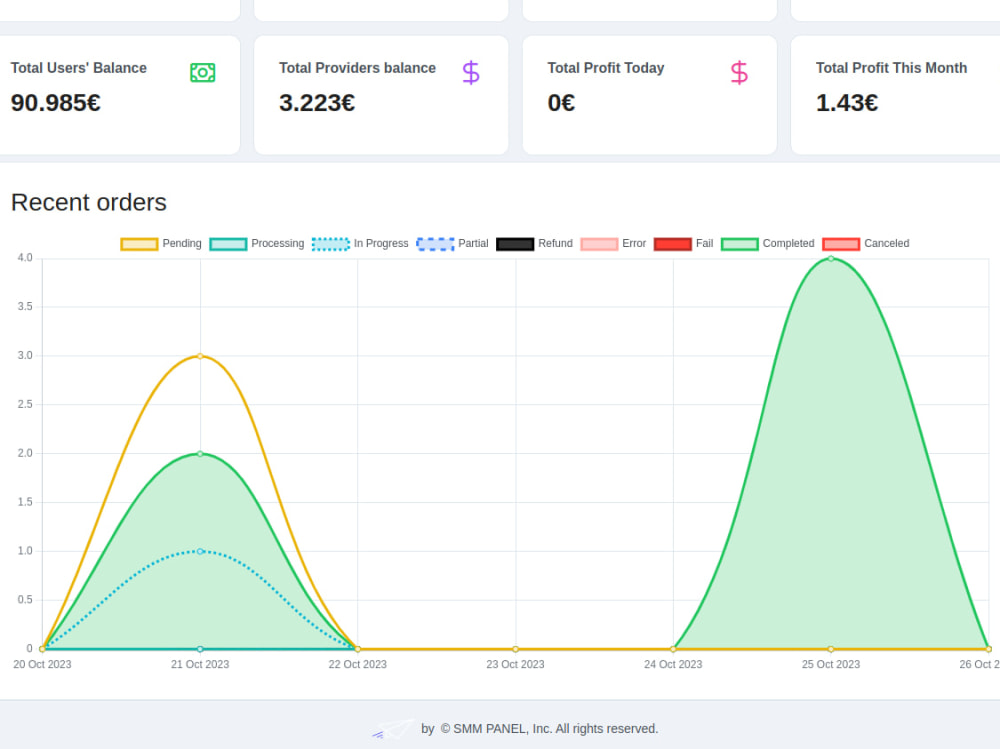Click the data point at zero on 24 Oct 2023
The height and width of the screenshot is (749, 1000).
(673, 649)
